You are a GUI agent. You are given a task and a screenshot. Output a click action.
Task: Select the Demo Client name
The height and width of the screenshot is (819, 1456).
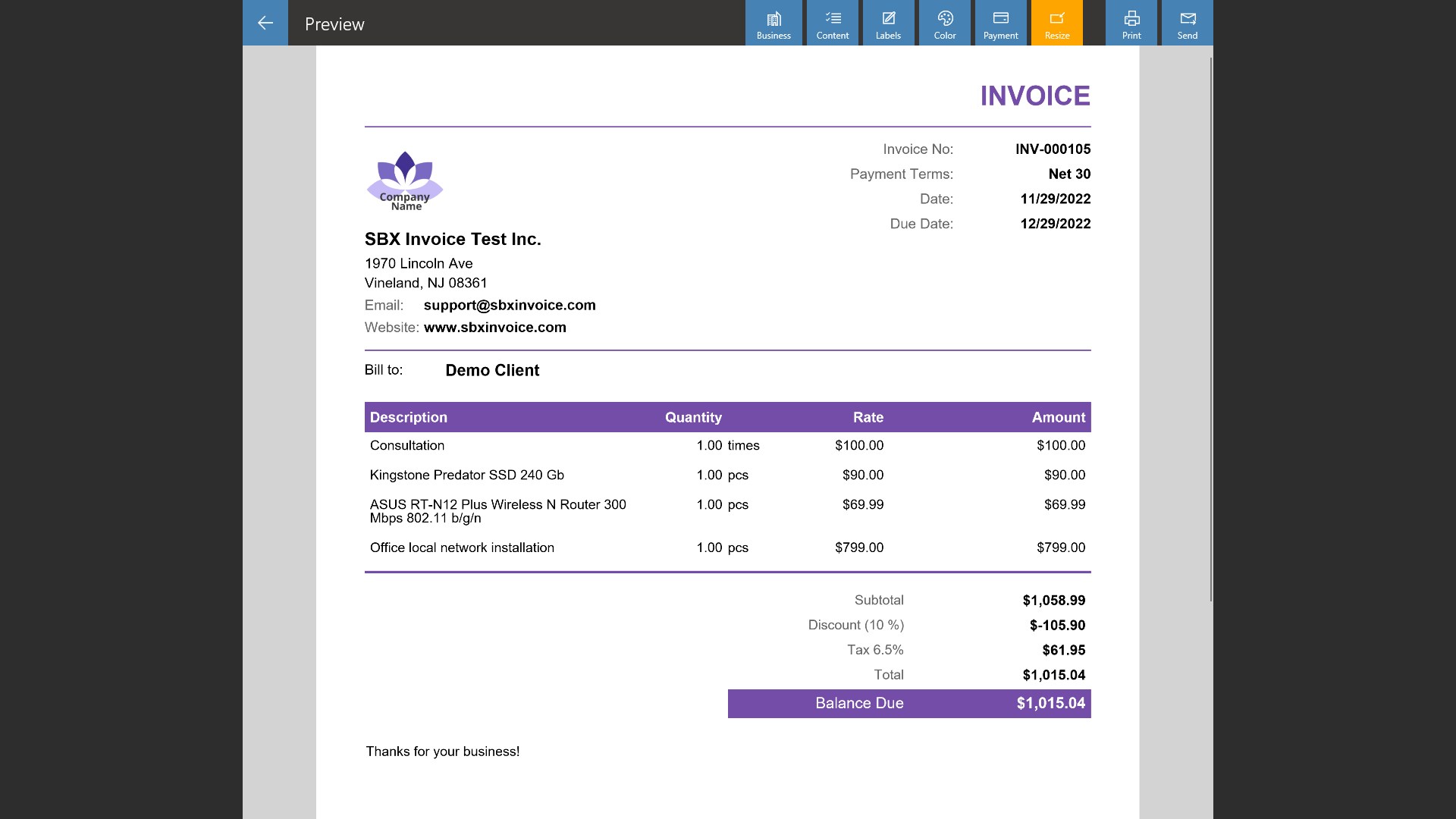click(x=492, y=370)
